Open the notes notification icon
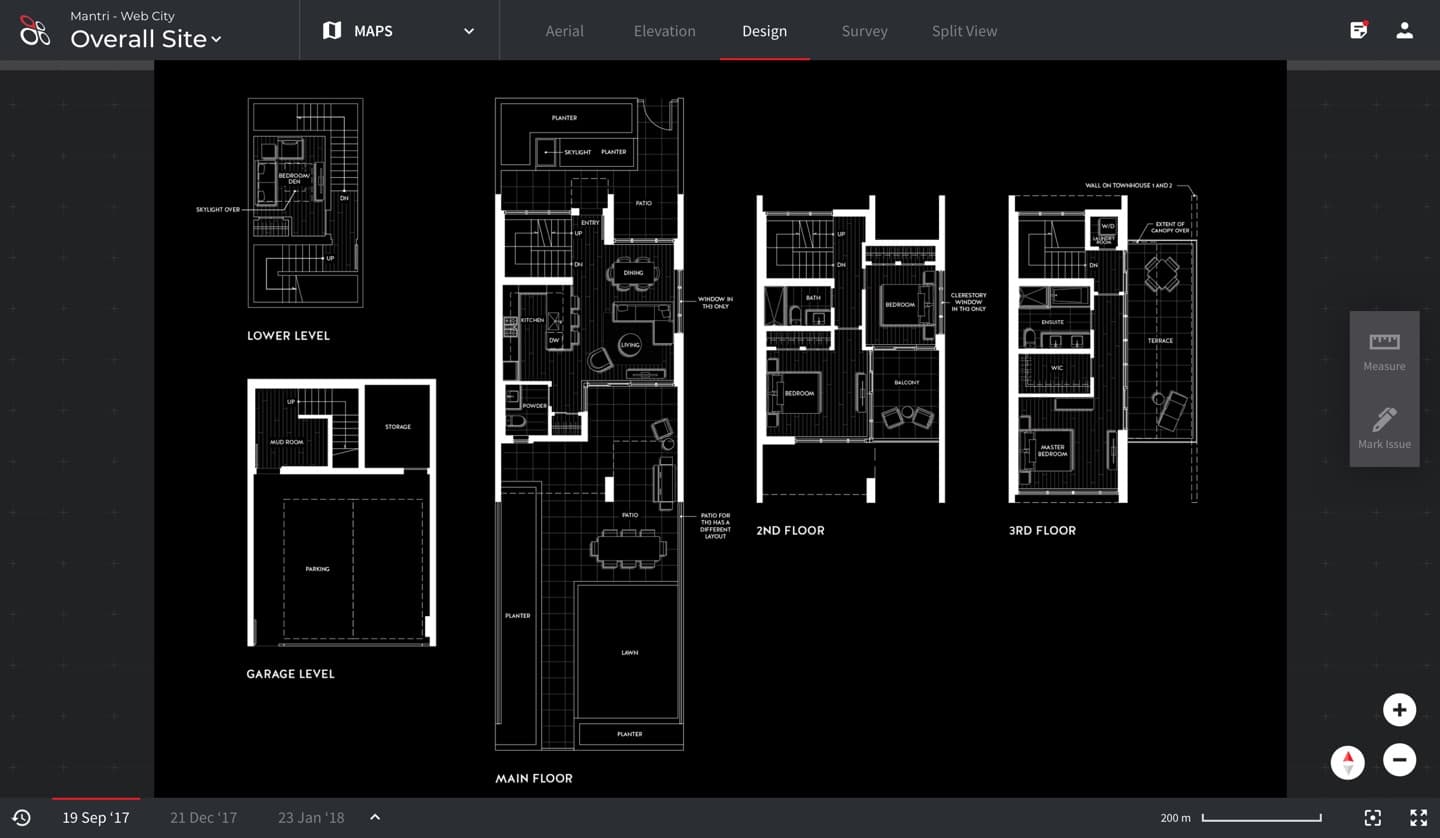1440x838 pixels. pos(1359,30)
